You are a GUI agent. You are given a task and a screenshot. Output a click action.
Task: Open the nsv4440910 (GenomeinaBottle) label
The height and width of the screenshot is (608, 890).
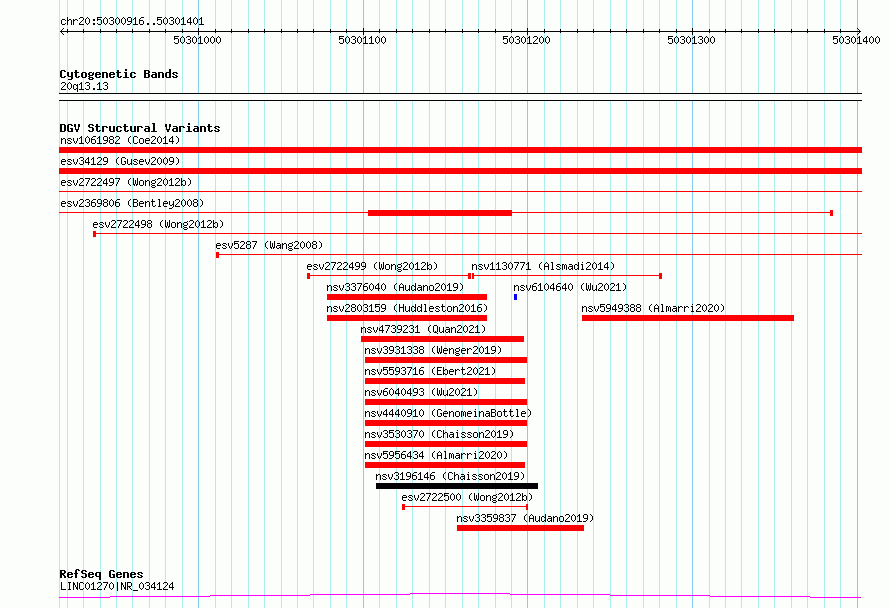tap(448, 413)
